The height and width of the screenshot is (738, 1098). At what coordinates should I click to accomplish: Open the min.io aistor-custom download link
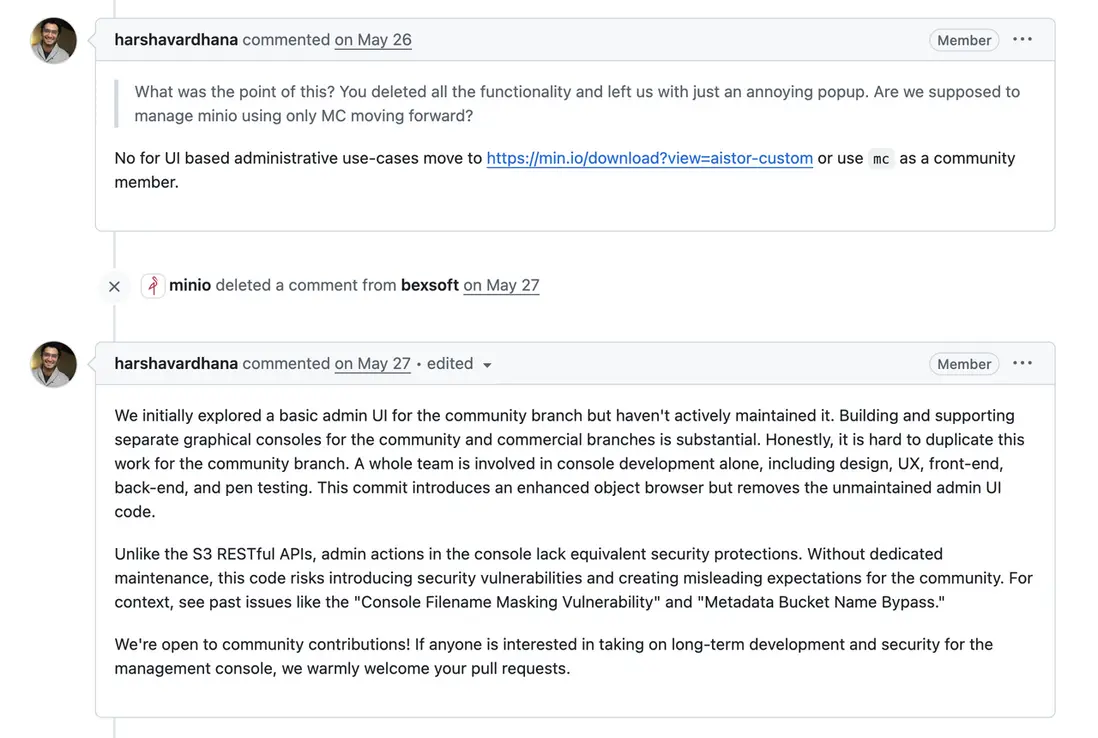coord(649,158)
